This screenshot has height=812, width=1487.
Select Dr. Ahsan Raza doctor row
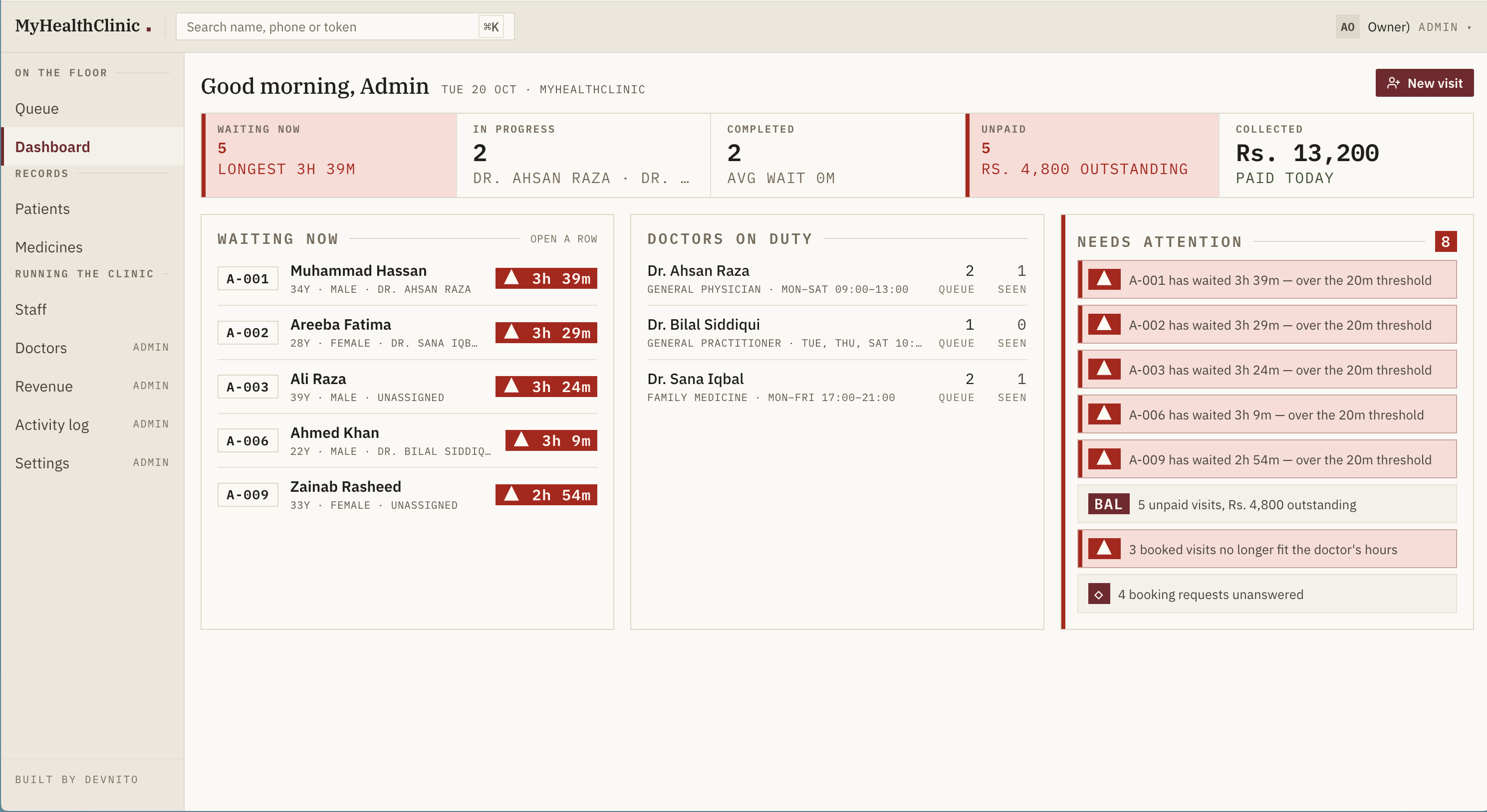837,279
